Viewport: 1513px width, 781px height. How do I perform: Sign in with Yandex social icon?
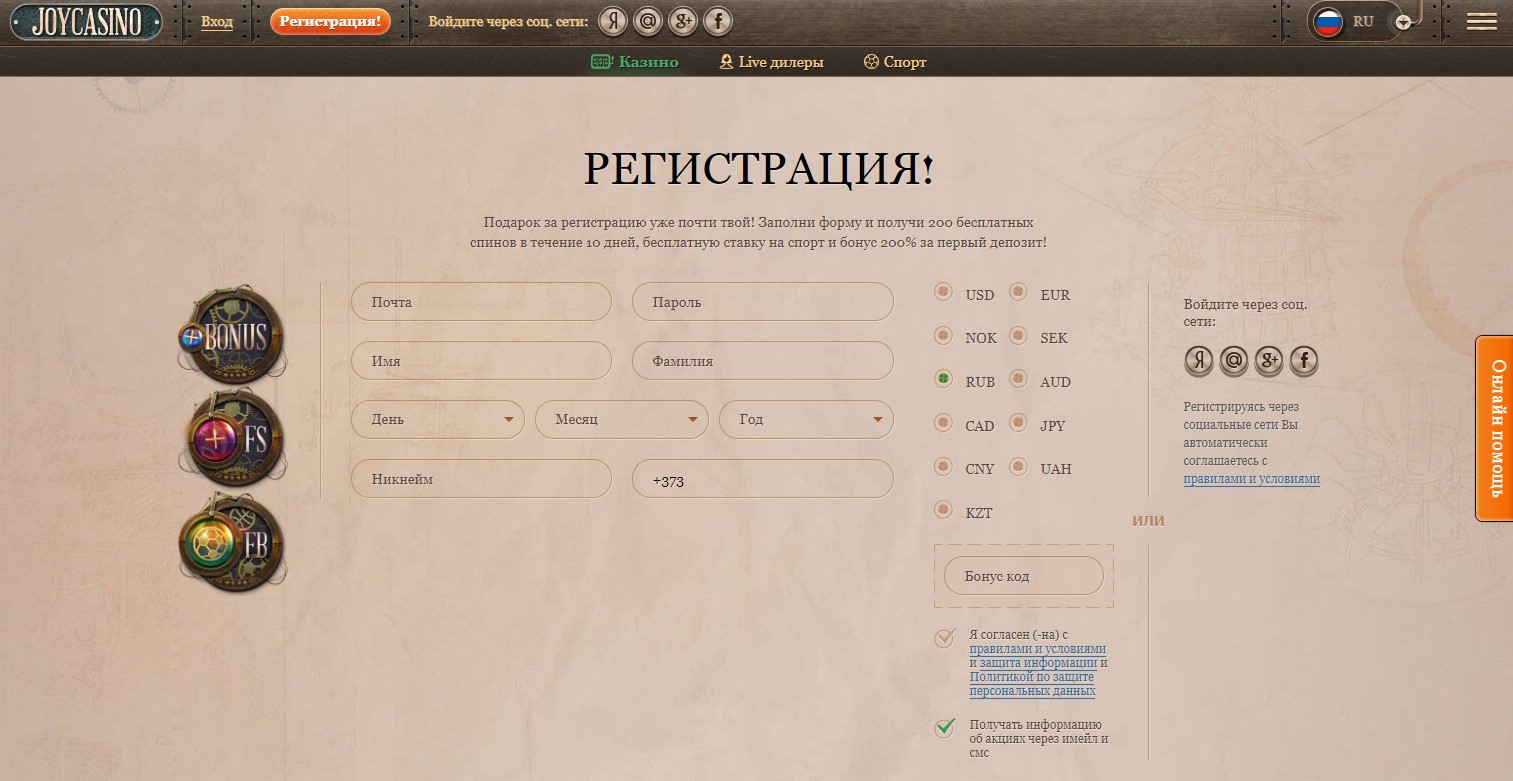[x=612, y=21]
